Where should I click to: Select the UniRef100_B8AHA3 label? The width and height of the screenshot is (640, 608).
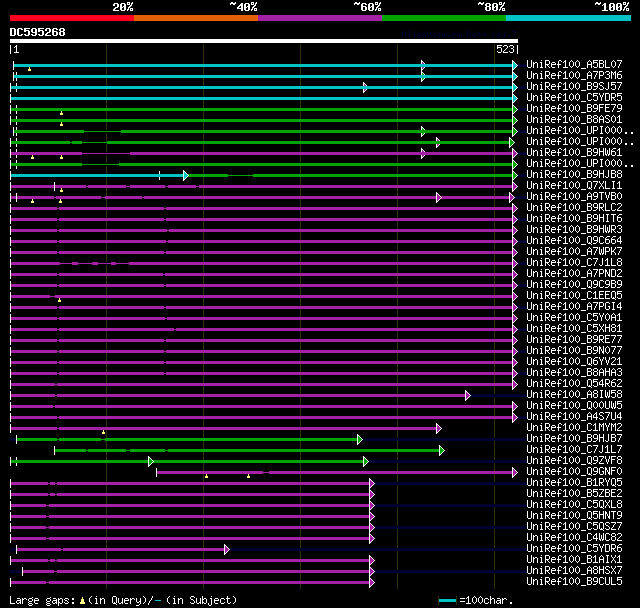click(574, 373)
